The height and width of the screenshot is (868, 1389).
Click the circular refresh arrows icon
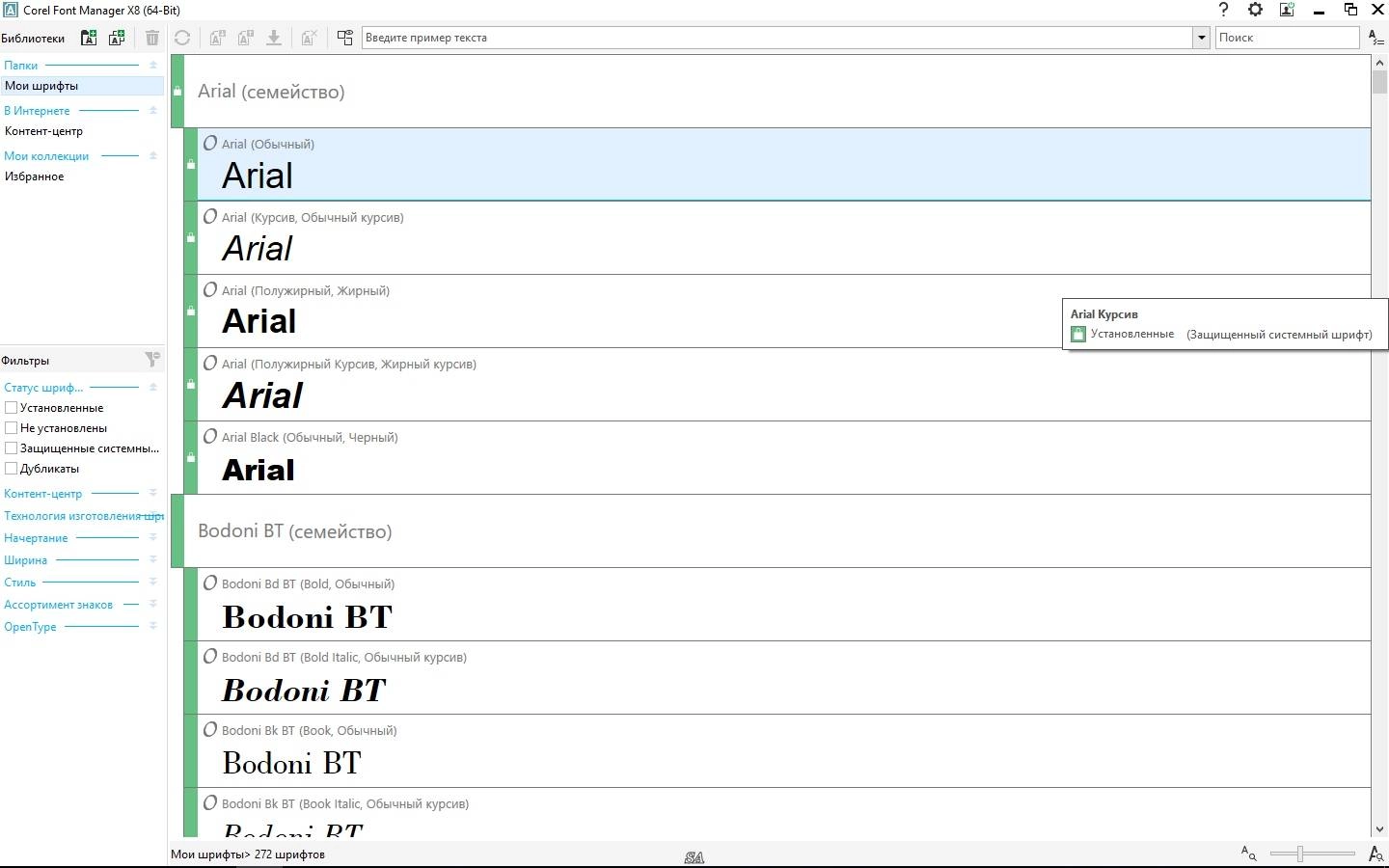(x=182, y=38)
